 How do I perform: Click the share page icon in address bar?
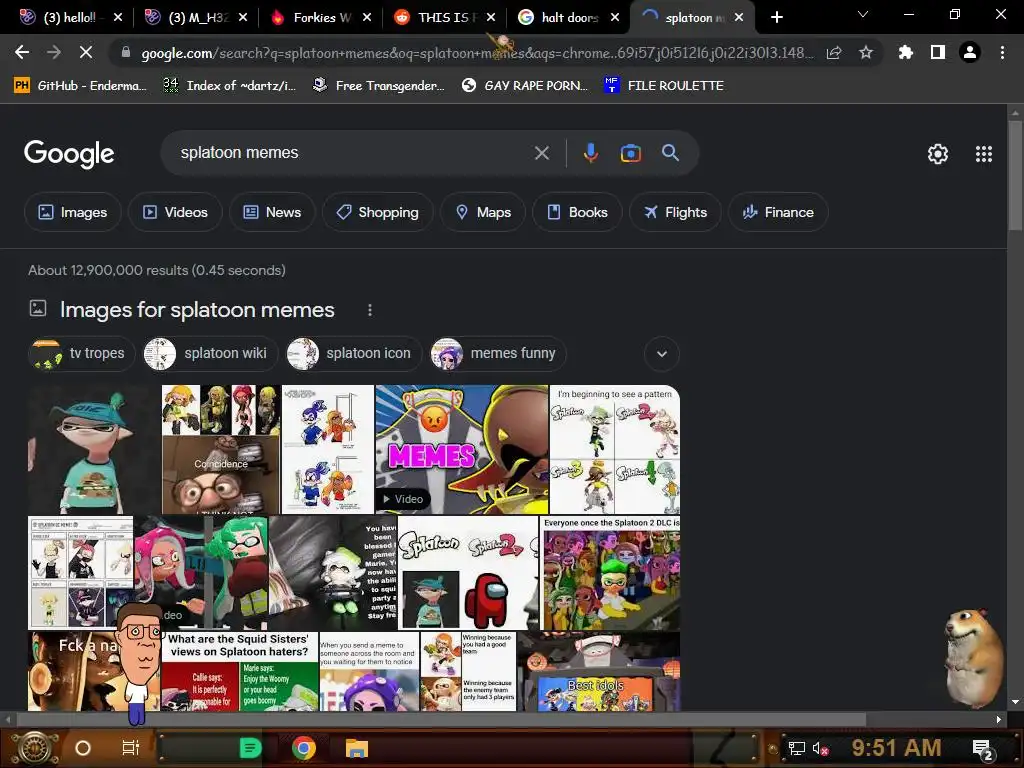point(834,53)
